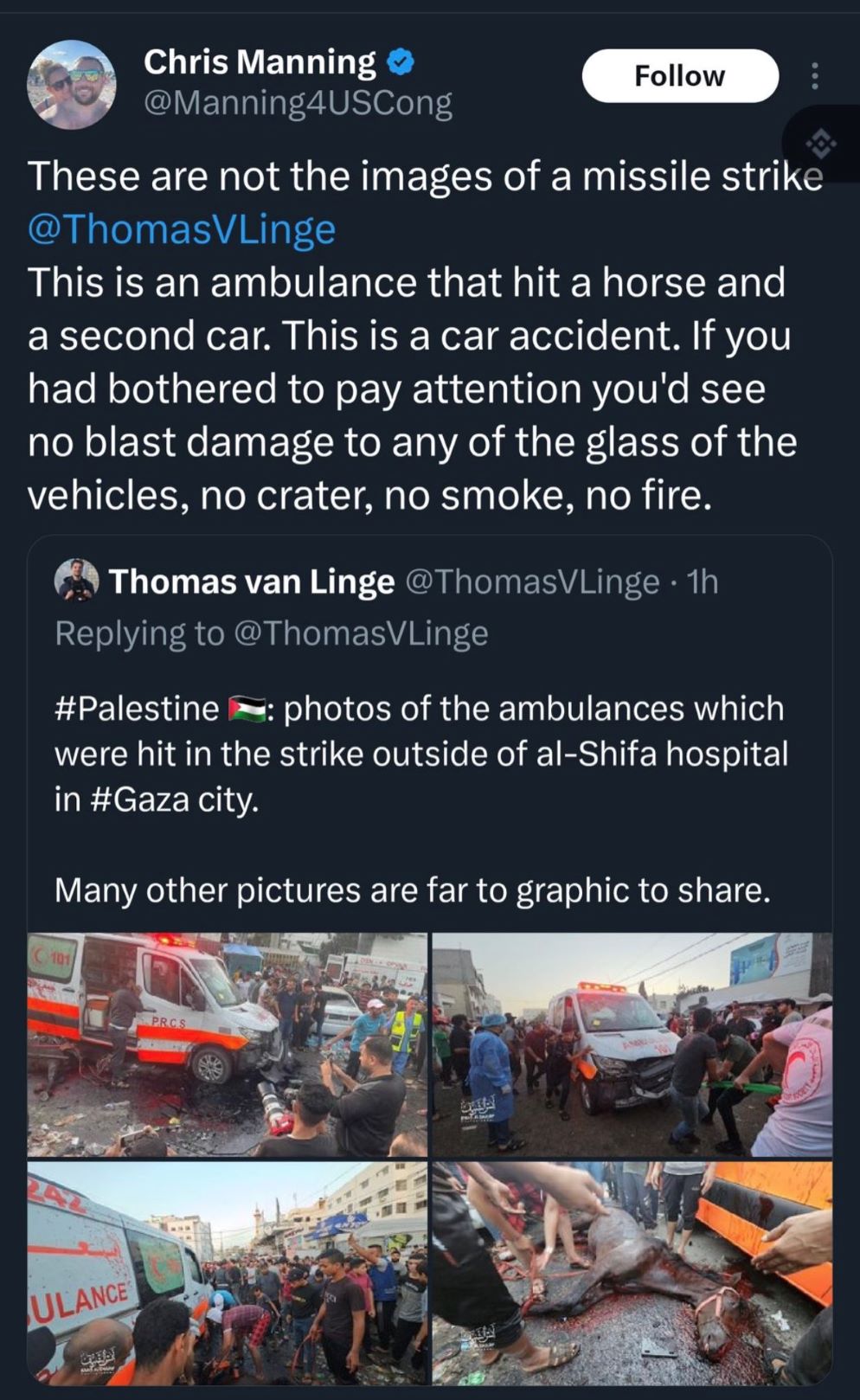Click the Follow button
The image size is (860, 1400).
[680, 76]
